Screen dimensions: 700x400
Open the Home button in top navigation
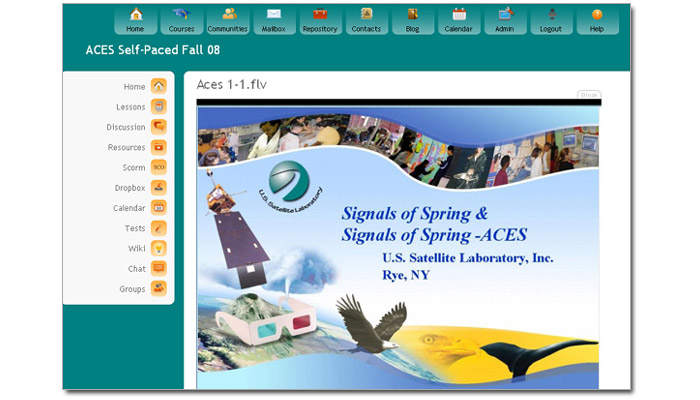[x=136, y=21]
